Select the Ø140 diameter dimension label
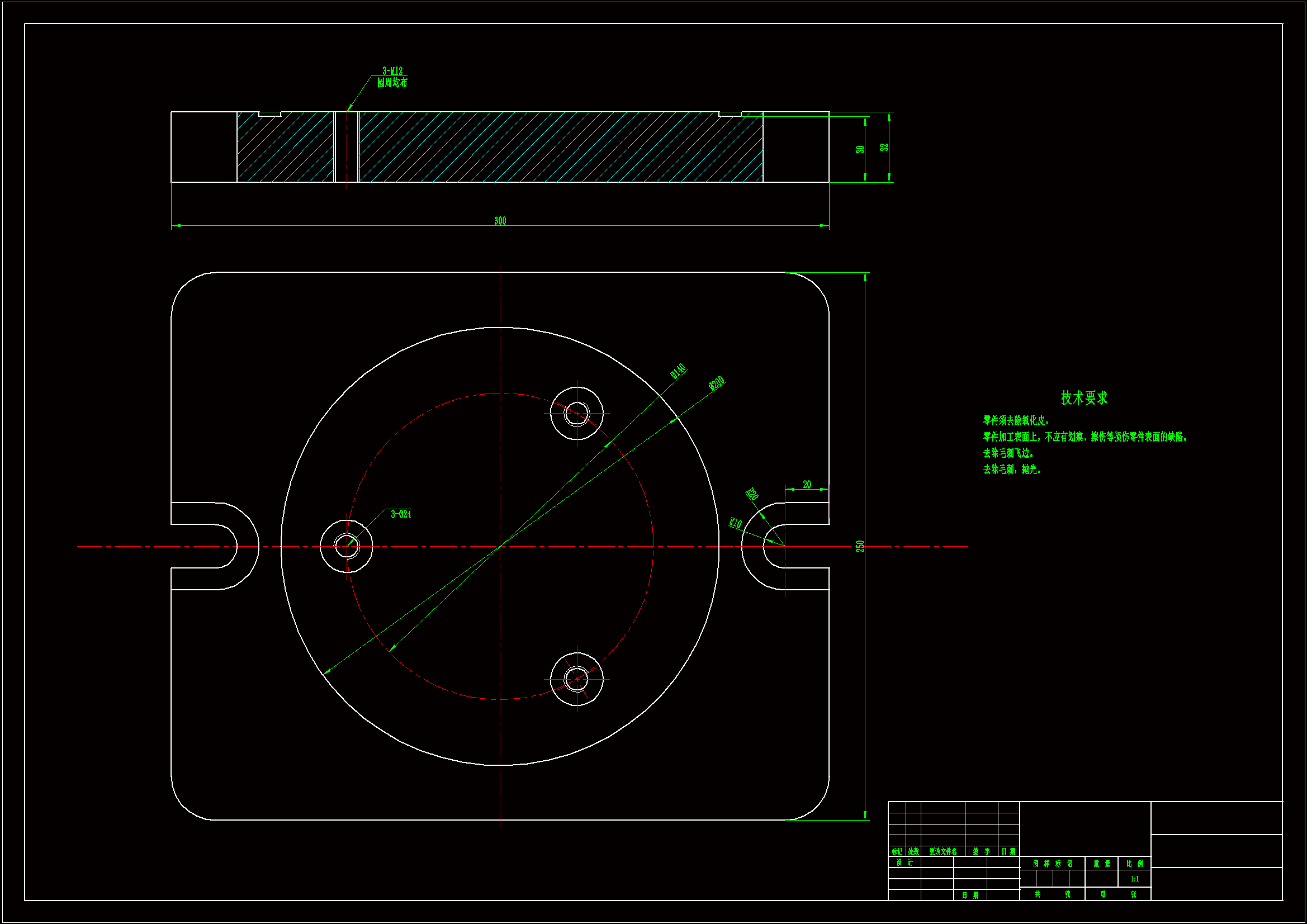The width and height of the screenshot is (1307, 924). [678, 371]
